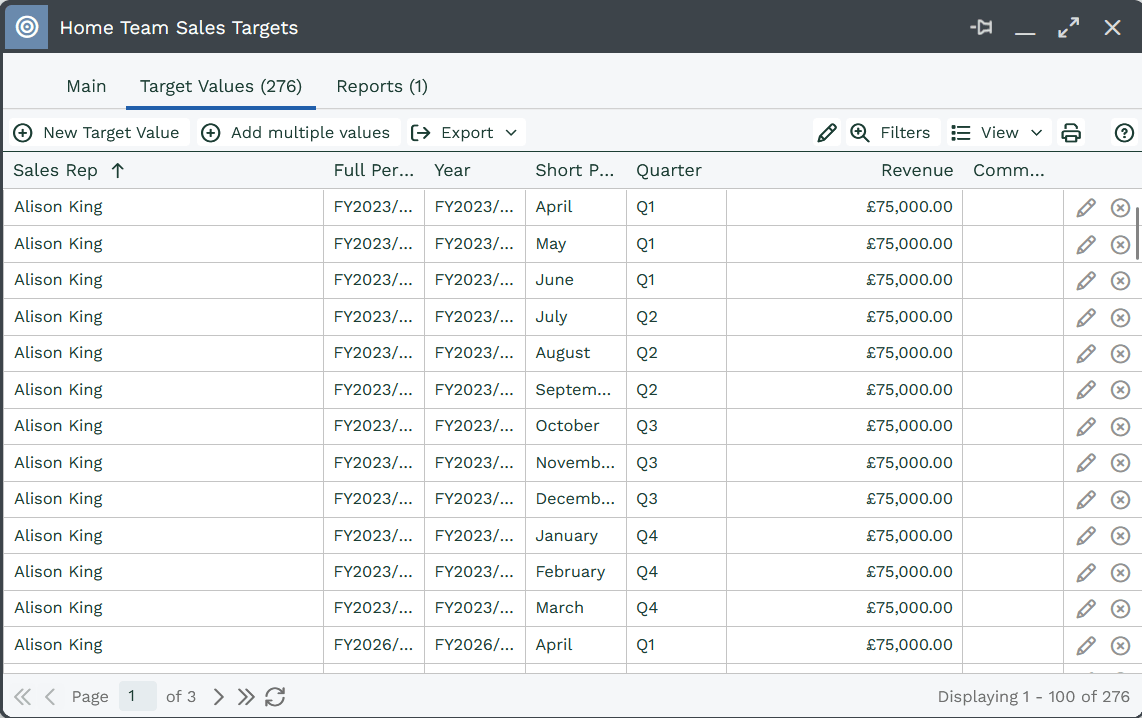The width and height of the screenshot is (1142, 718).
Task: Edit Alison King's January Q4 target
Action: click(x=1086, y=536)
